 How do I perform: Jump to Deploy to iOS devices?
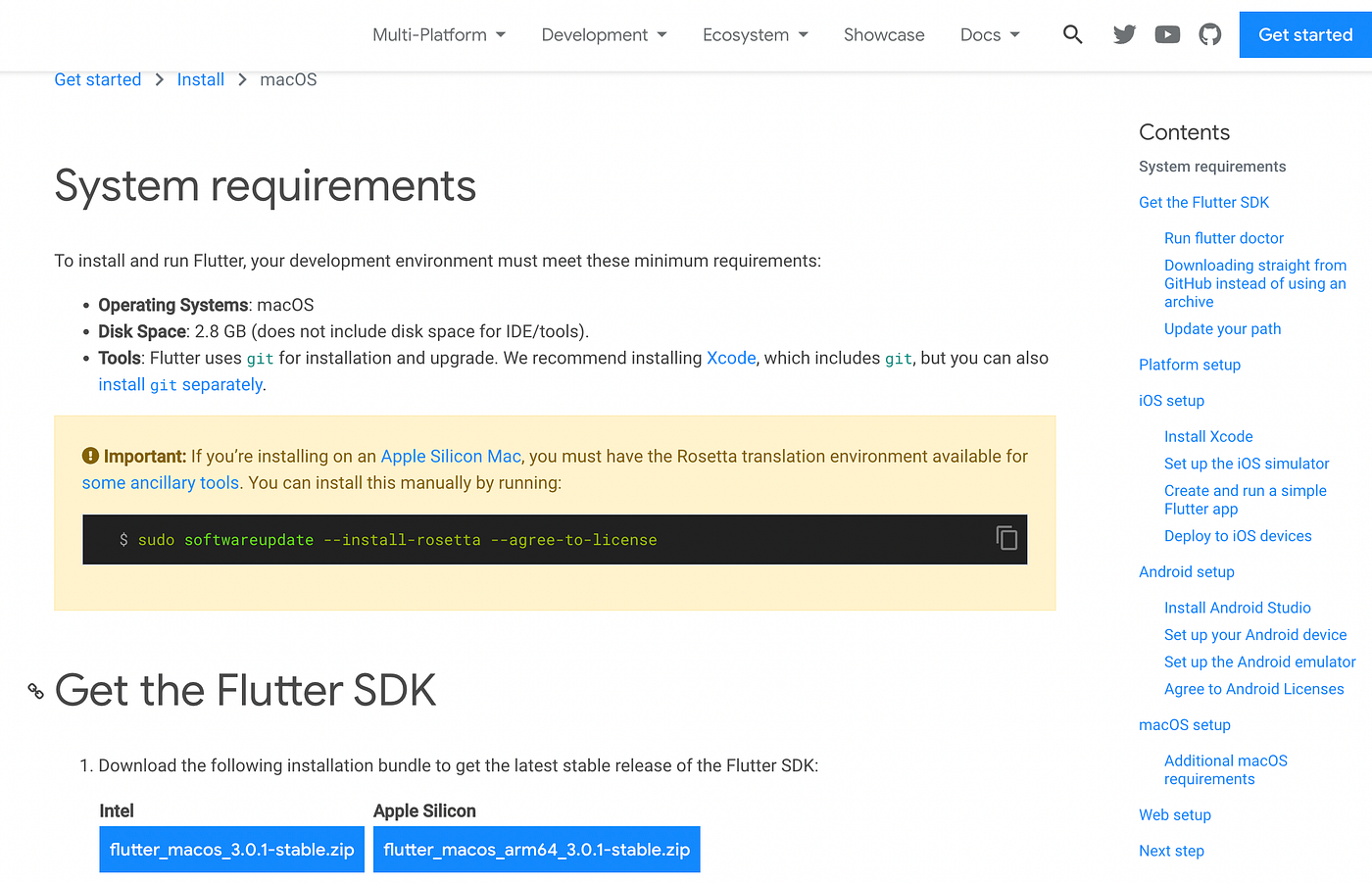(x=1238, y=536)
